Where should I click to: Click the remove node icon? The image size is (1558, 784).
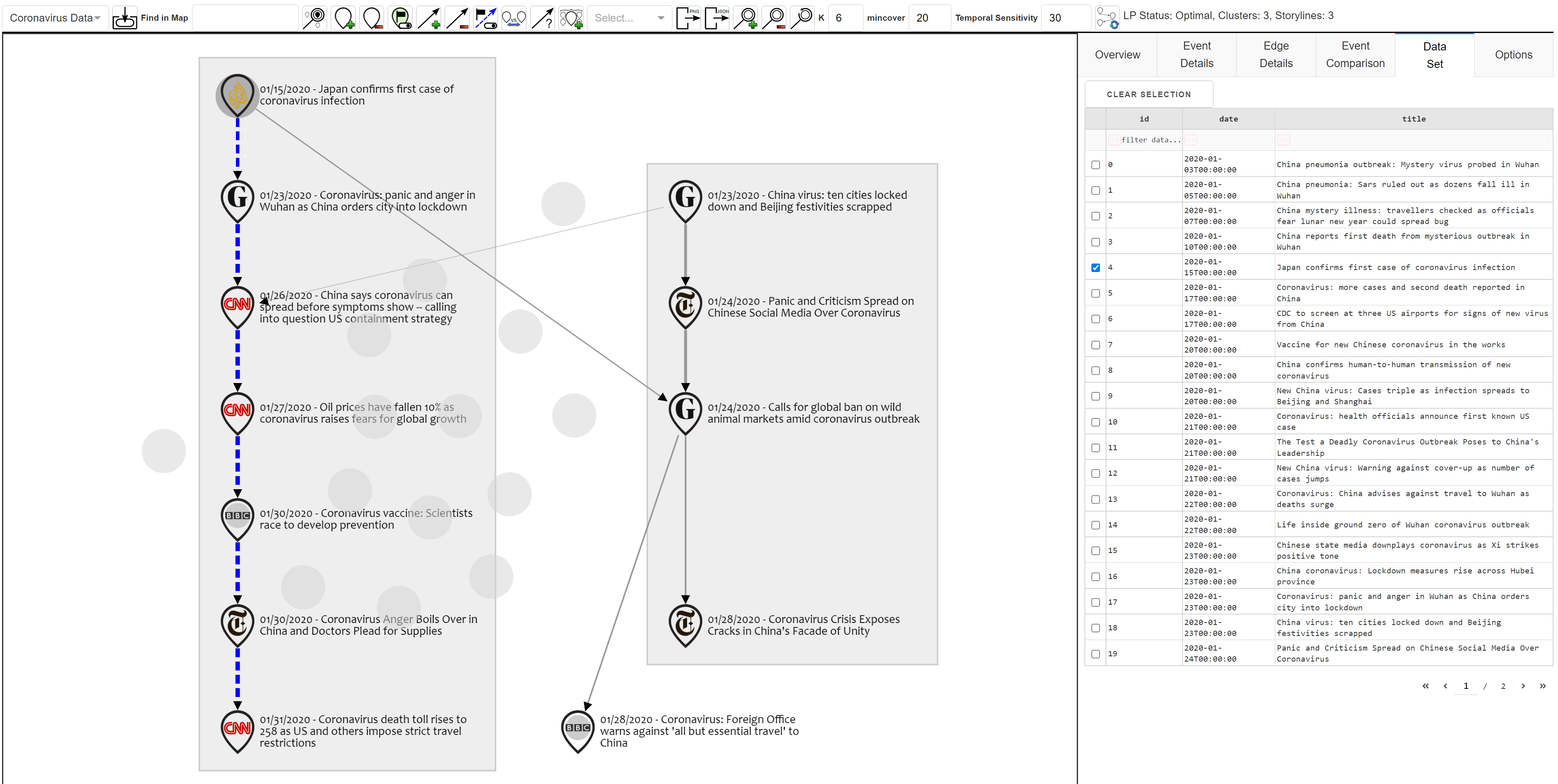tap(372, 17)
